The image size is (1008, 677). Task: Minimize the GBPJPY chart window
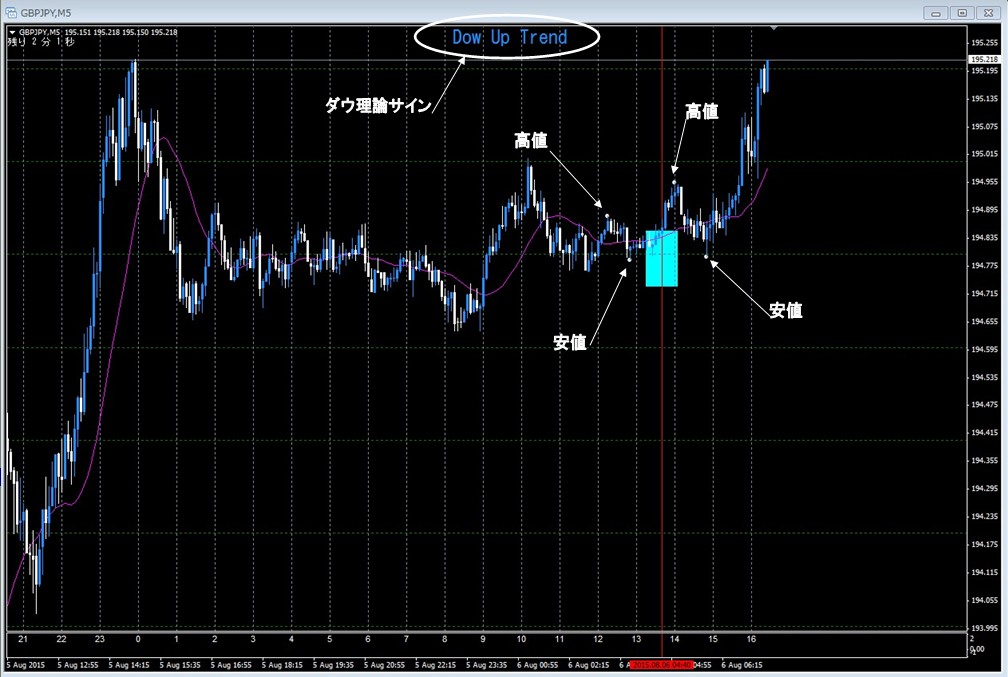(937, 12)
